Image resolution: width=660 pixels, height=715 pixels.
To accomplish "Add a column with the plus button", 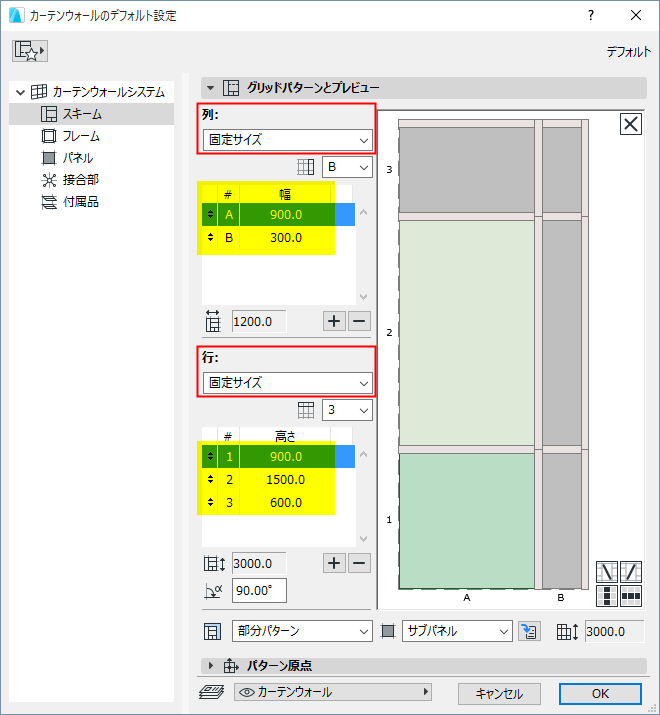I will pos(334,321).
